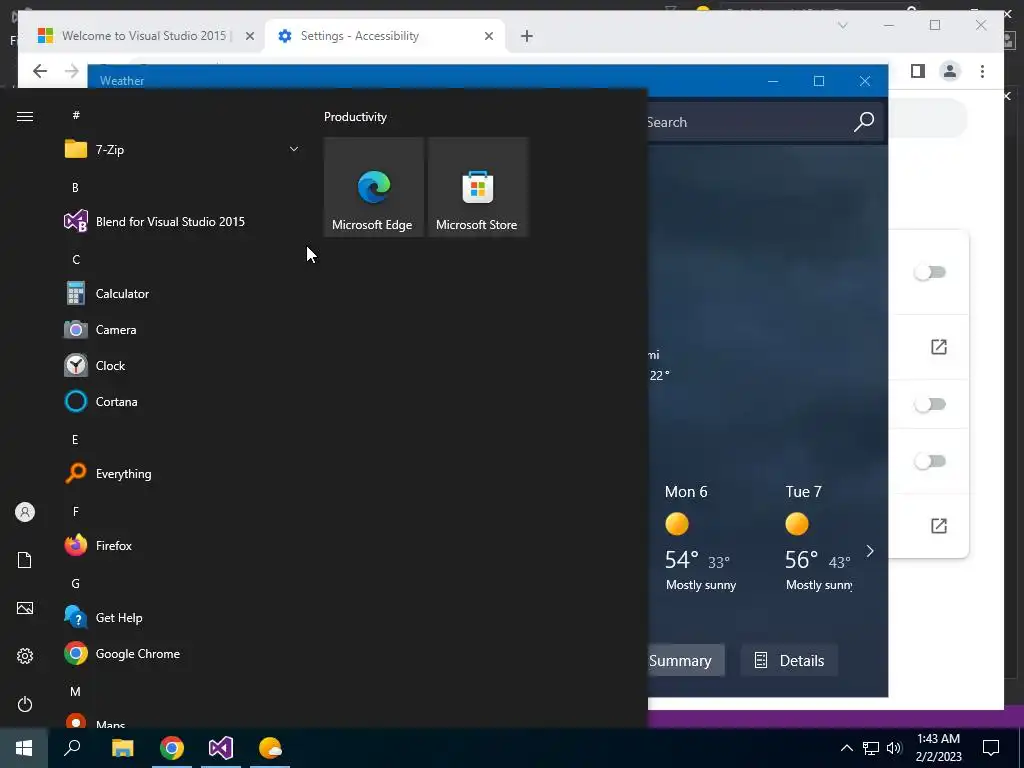Switch to Details view in Weather

point(789,660)
